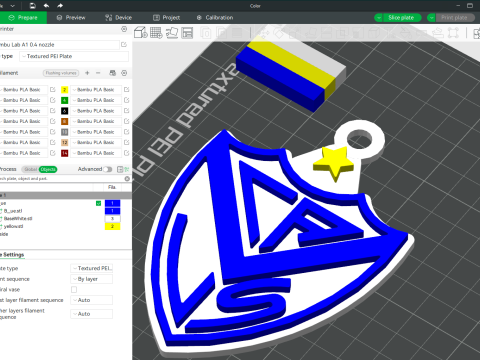Viewport: 480px width, 360px height.
Task: Change filament cell 3 for BaseWhite.stl
Action: pos(112,219)
